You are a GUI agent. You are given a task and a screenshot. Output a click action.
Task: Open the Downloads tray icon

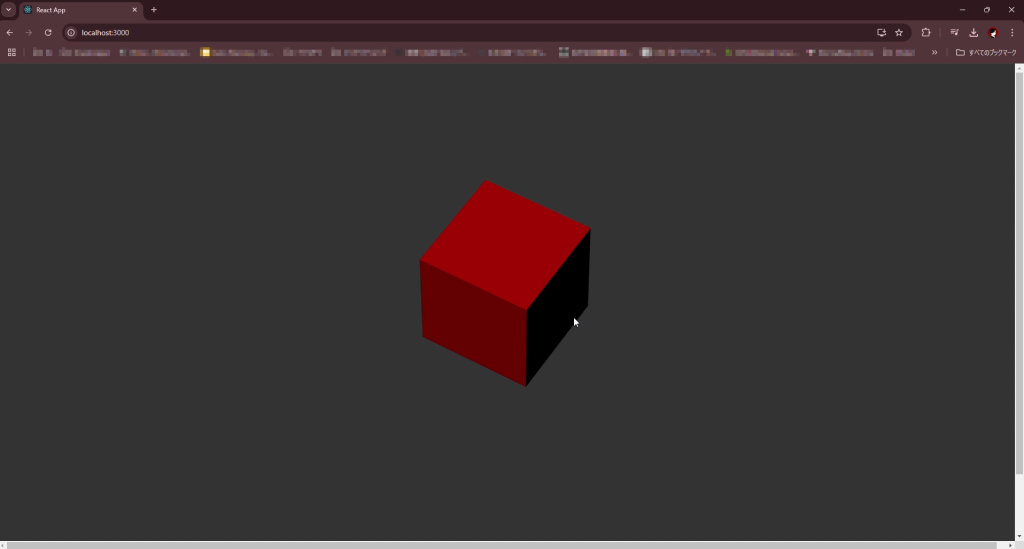tap(973, 32)
